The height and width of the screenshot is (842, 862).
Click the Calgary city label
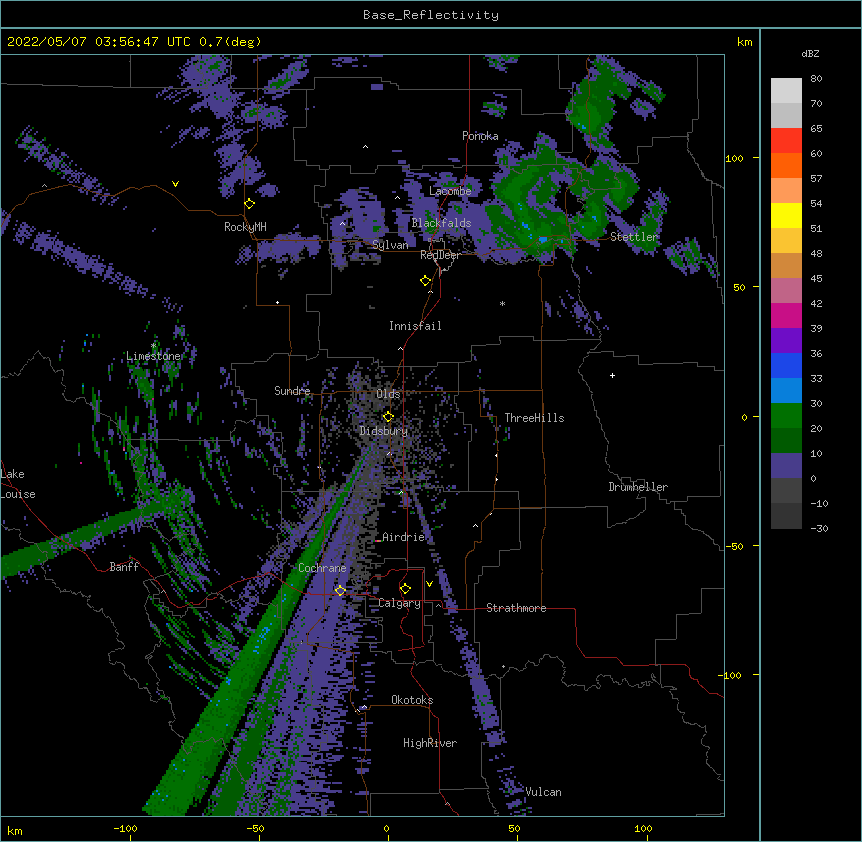pos(399,603)
